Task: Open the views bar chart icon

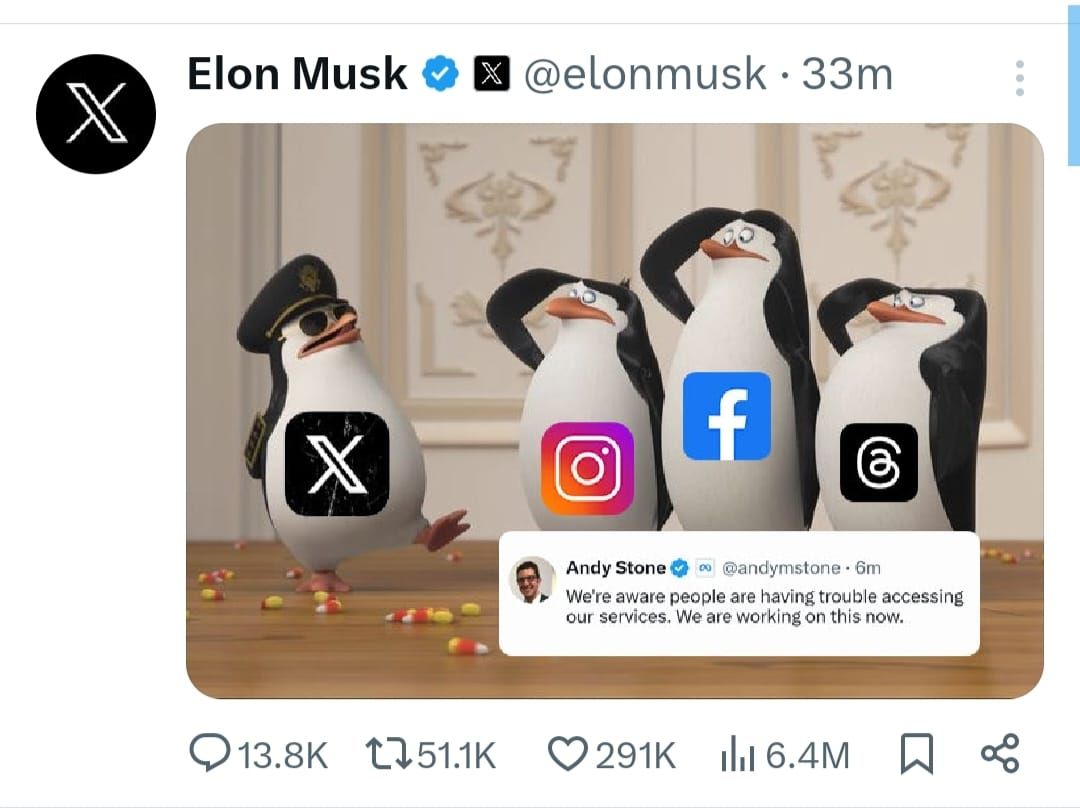Action: pos(738,754)
